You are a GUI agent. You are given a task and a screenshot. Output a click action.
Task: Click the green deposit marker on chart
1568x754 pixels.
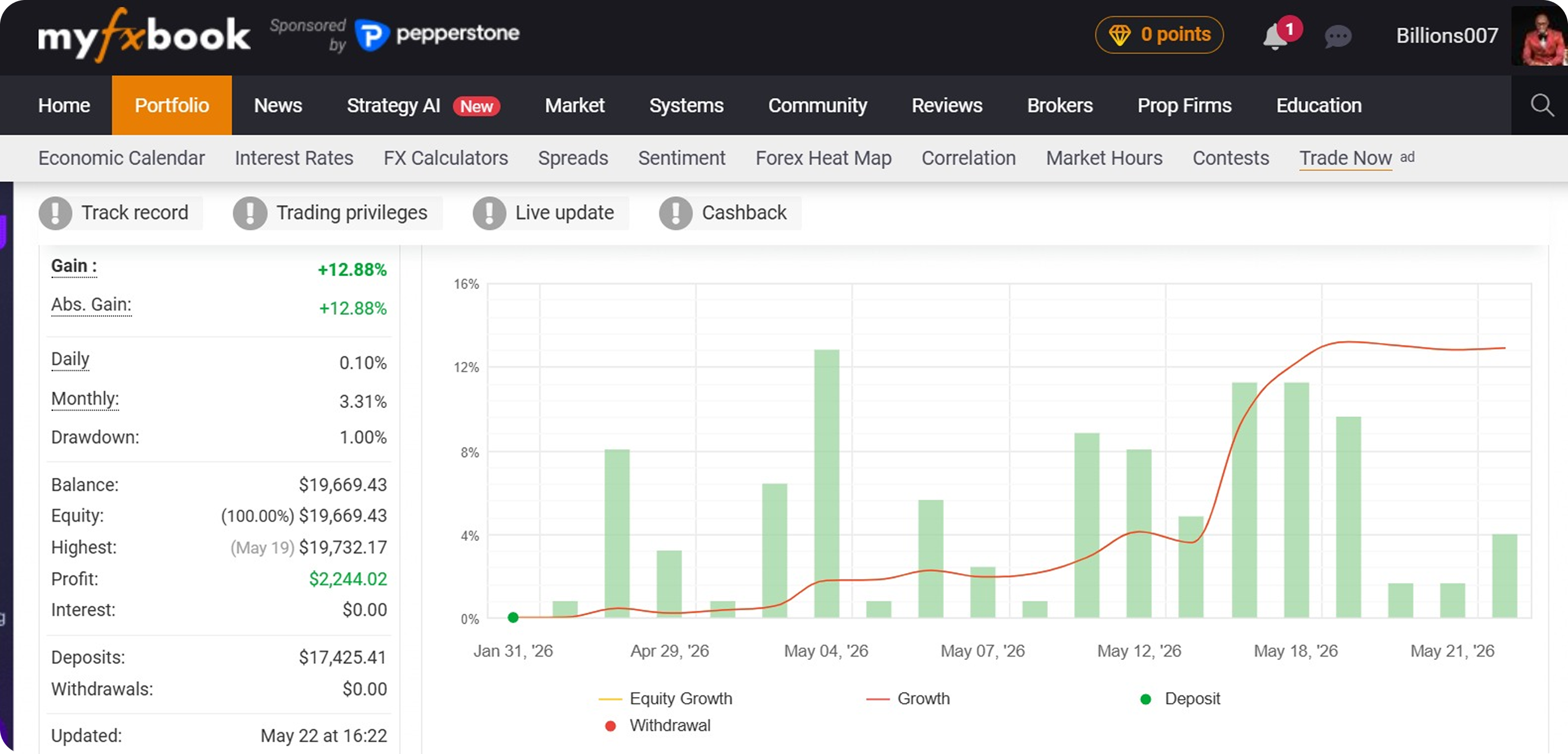513,618
